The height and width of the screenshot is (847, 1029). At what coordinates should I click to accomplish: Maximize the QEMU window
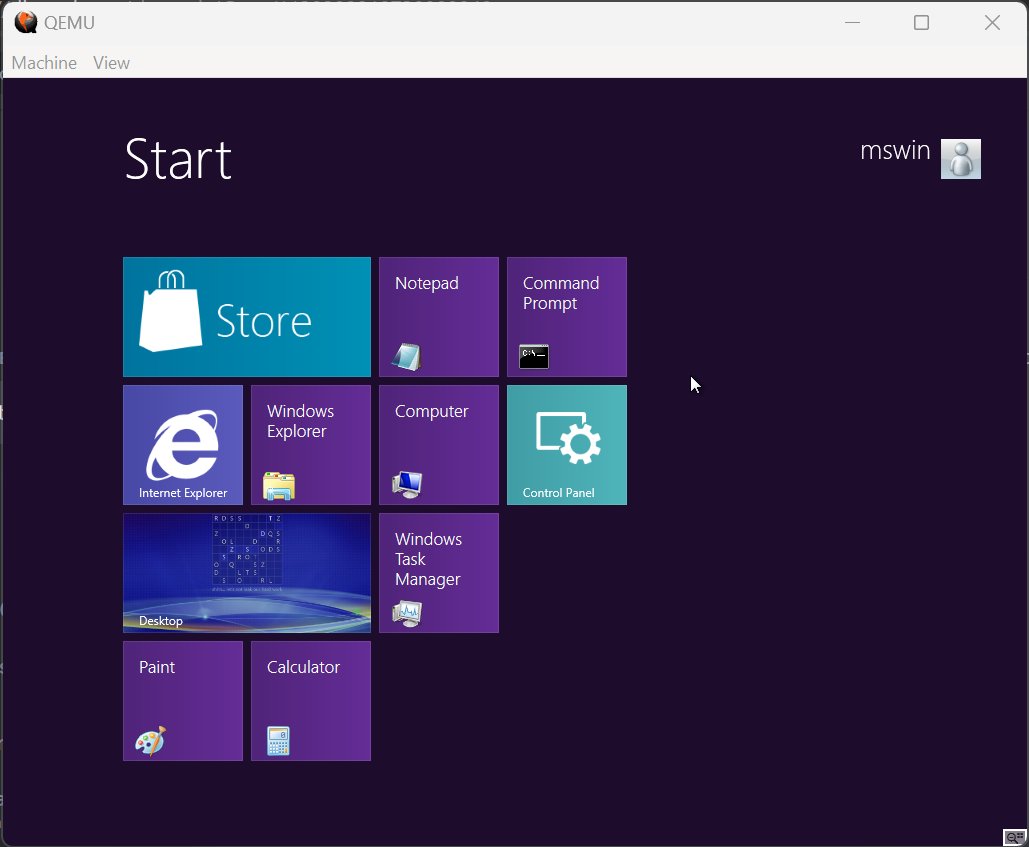[921, 22]
